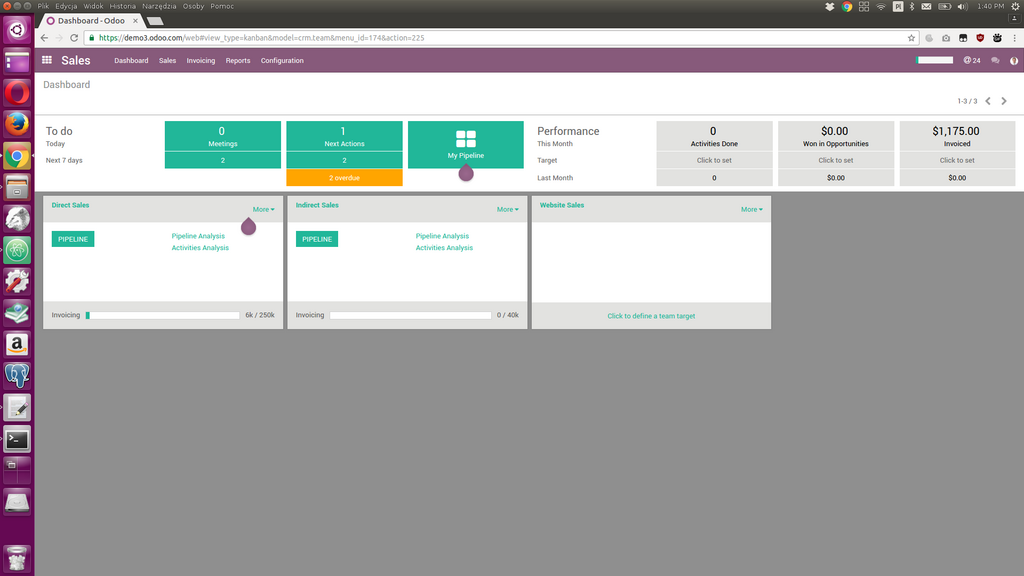Open the conversations chat bubble icon
Viewport: 1024px width, 576px height.
[x=995, y=60]
